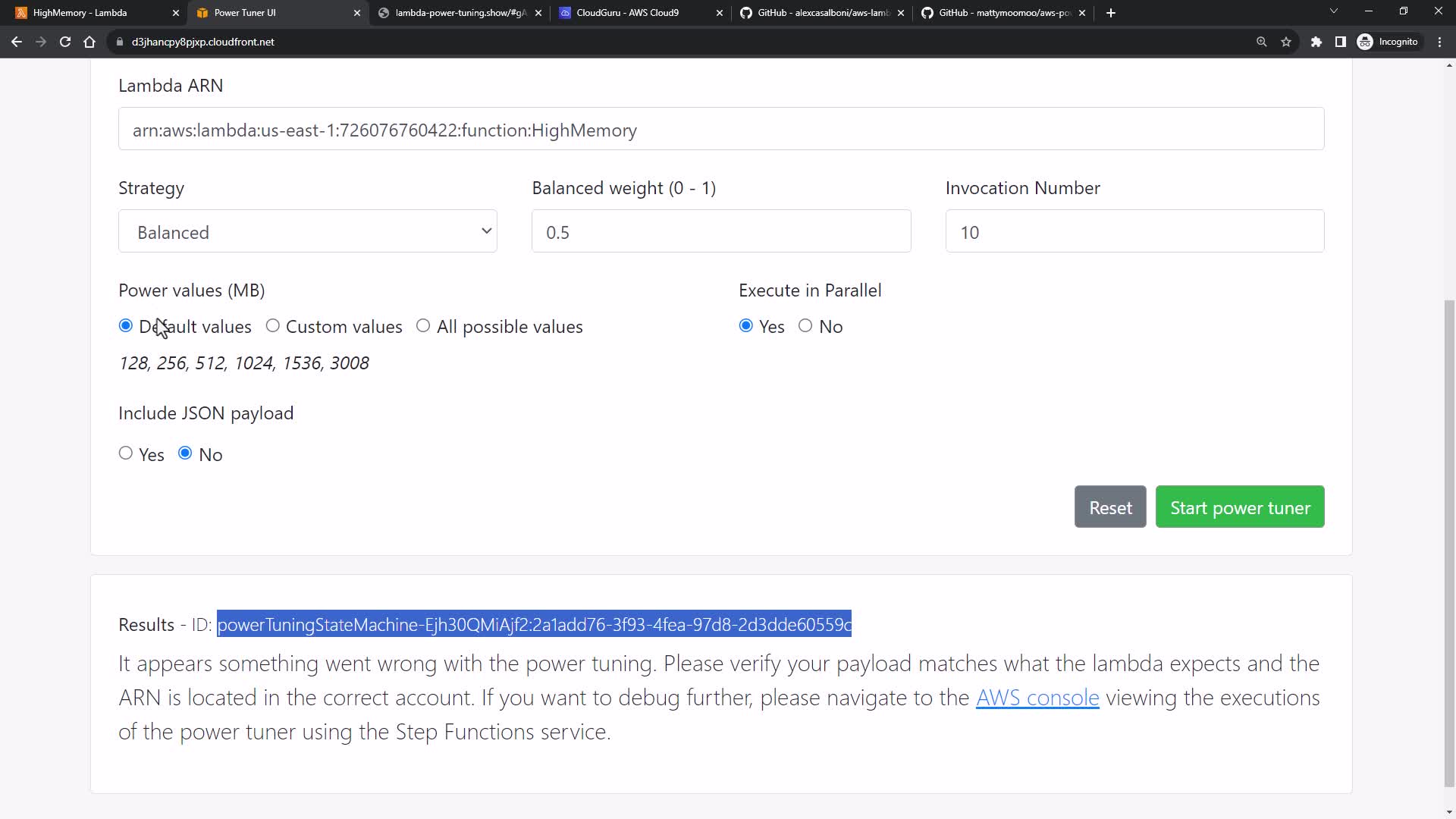Open a new browser tab with plus icon
Viewport: 1456px width, 819px height.
1111,13
